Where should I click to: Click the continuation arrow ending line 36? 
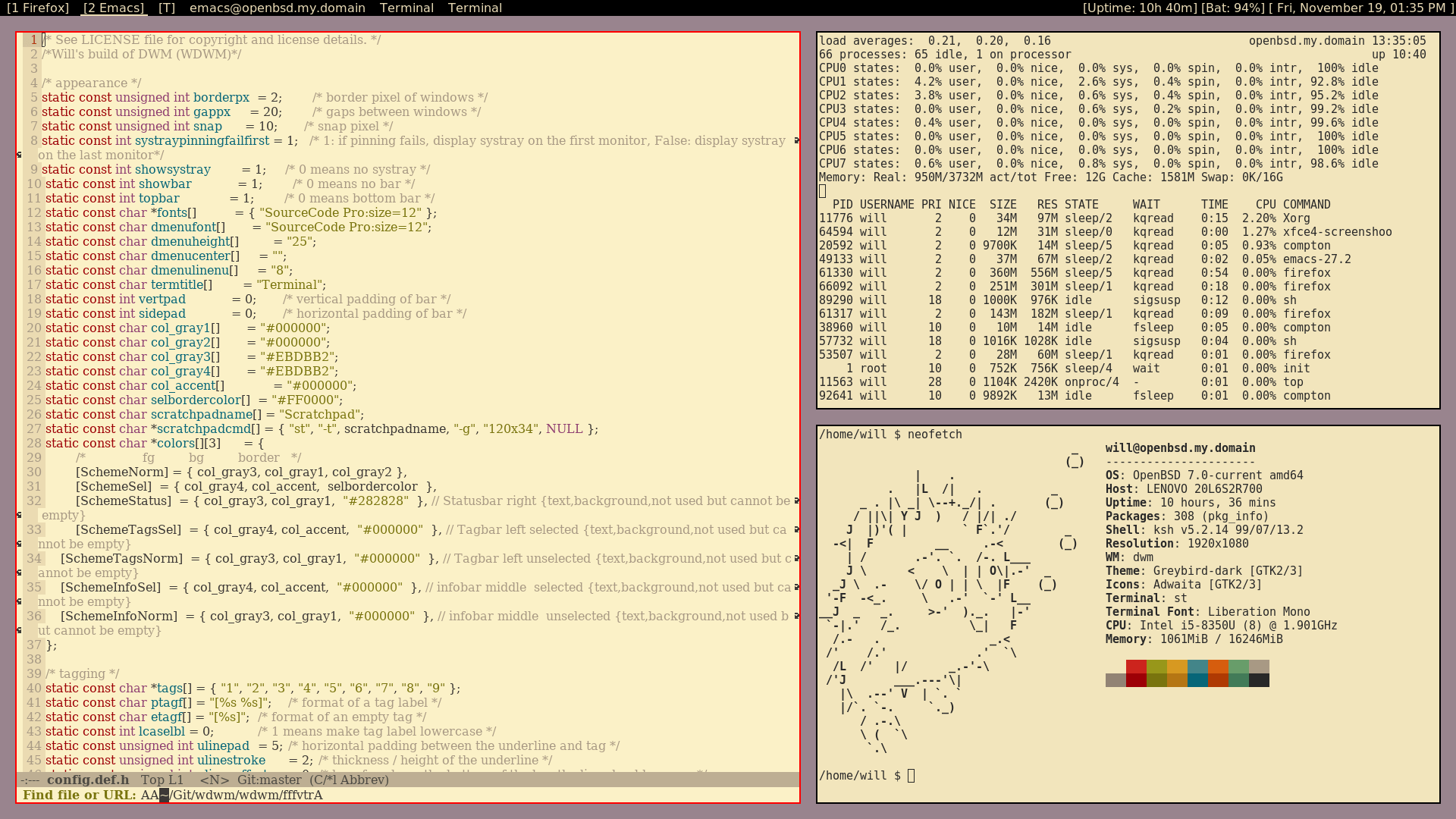796,616
